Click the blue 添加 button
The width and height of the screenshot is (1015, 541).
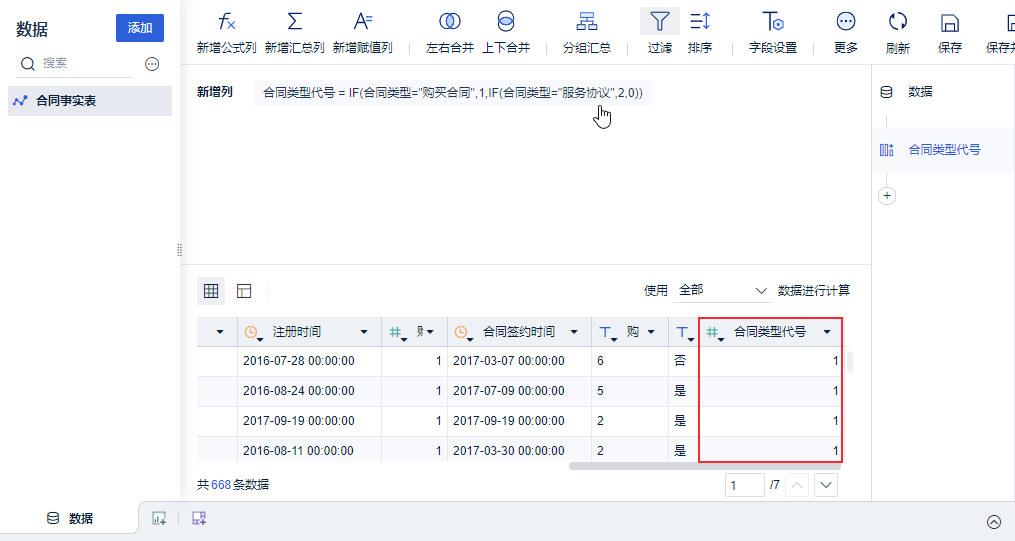[140, 28]
